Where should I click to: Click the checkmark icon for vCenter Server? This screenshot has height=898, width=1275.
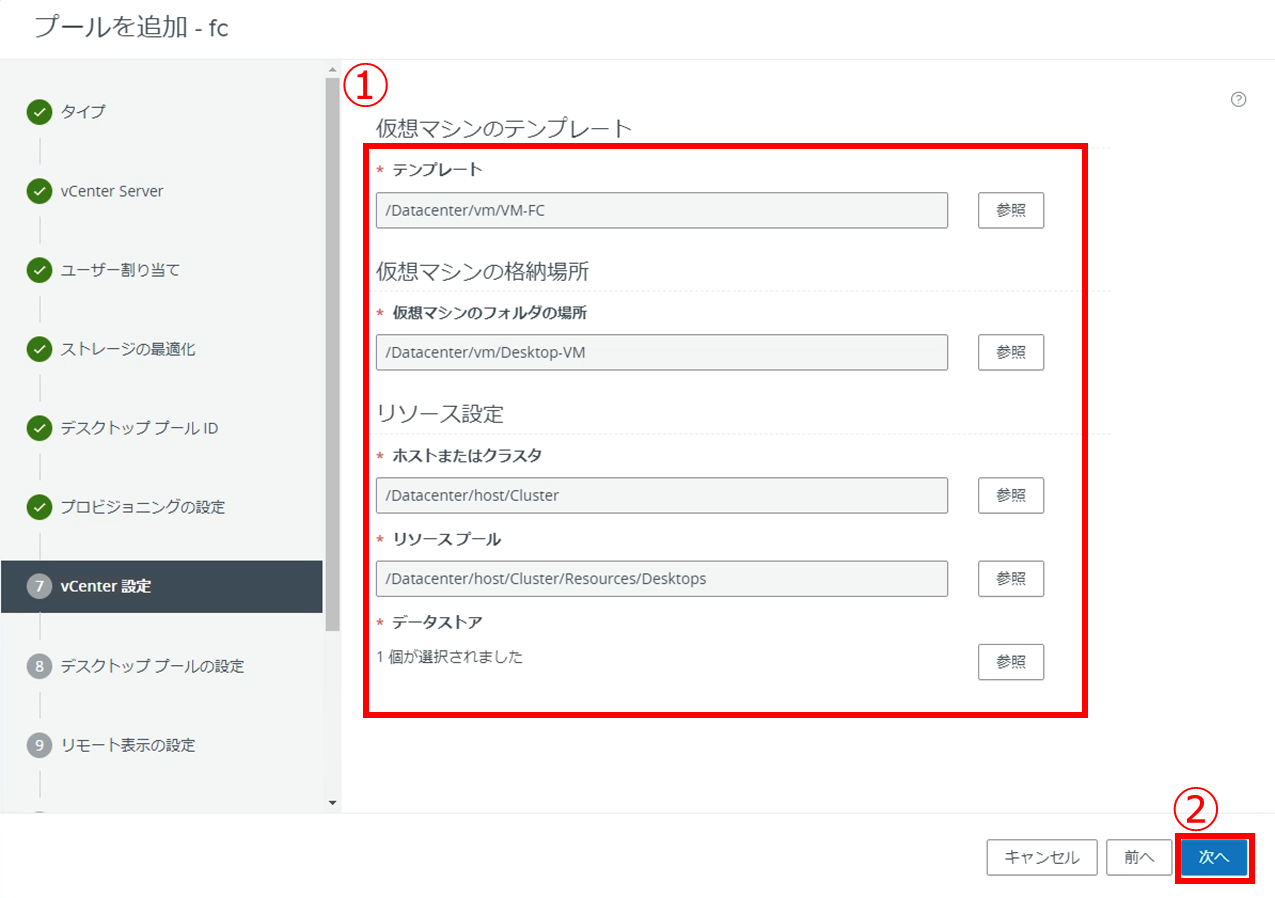point(39,191)
